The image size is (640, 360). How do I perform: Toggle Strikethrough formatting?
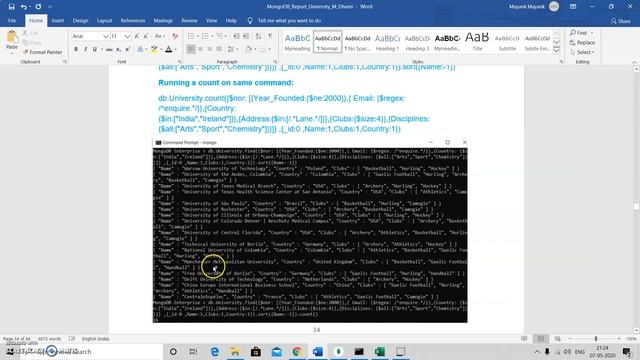point(109,49)
